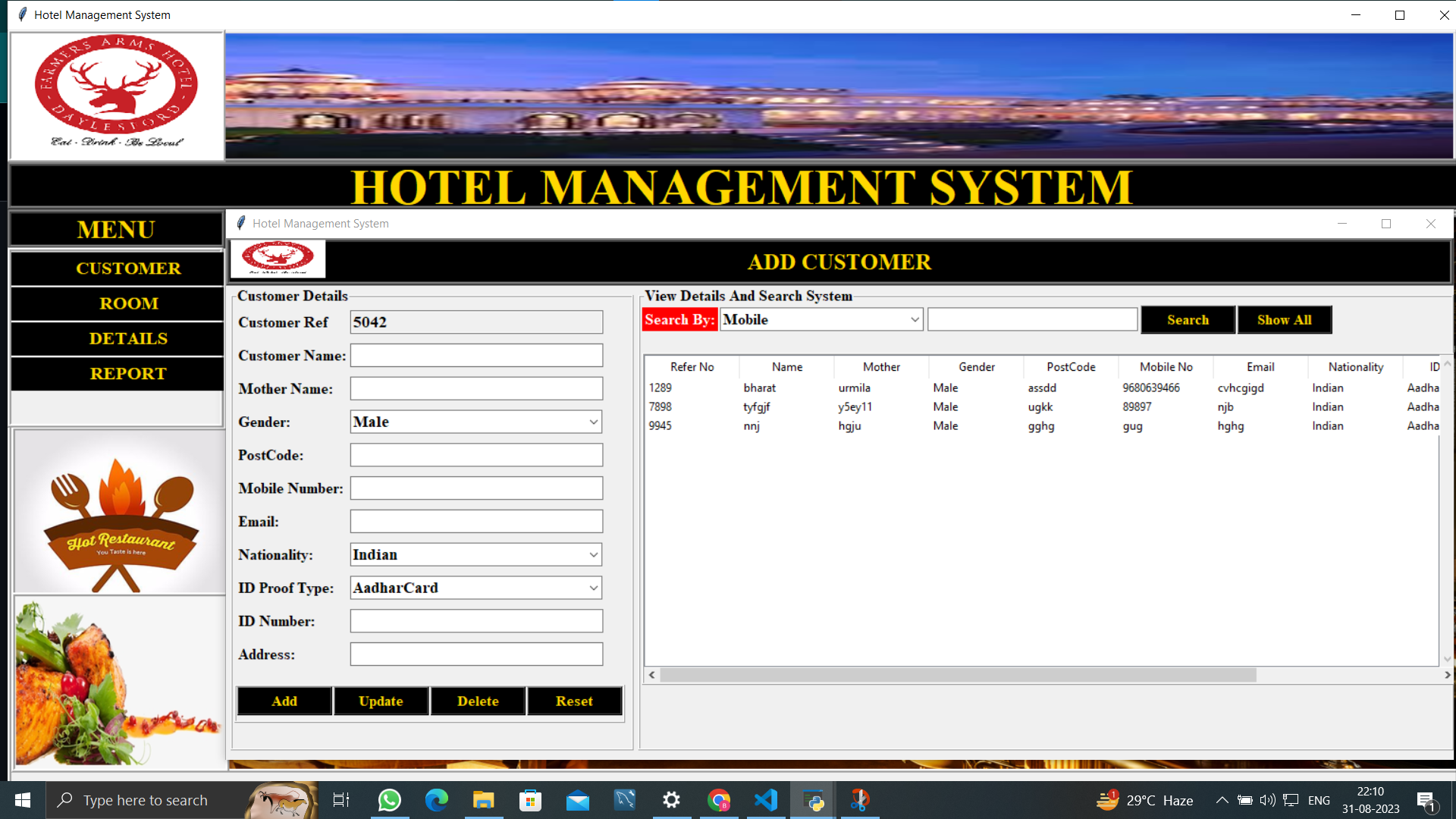Open Windows Settings from the taskbar
This screenshot has height=819, width=1456.
coord(671,800)
